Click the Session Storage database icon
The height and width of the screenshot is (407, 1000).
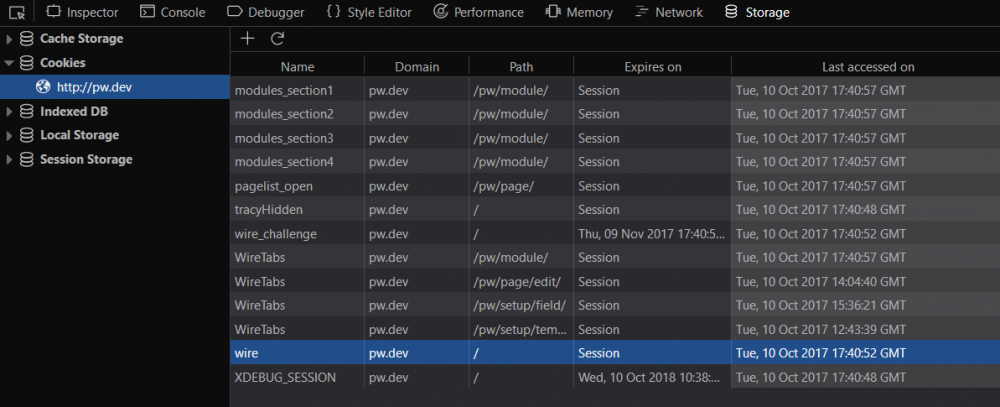[x=27, y=159]
